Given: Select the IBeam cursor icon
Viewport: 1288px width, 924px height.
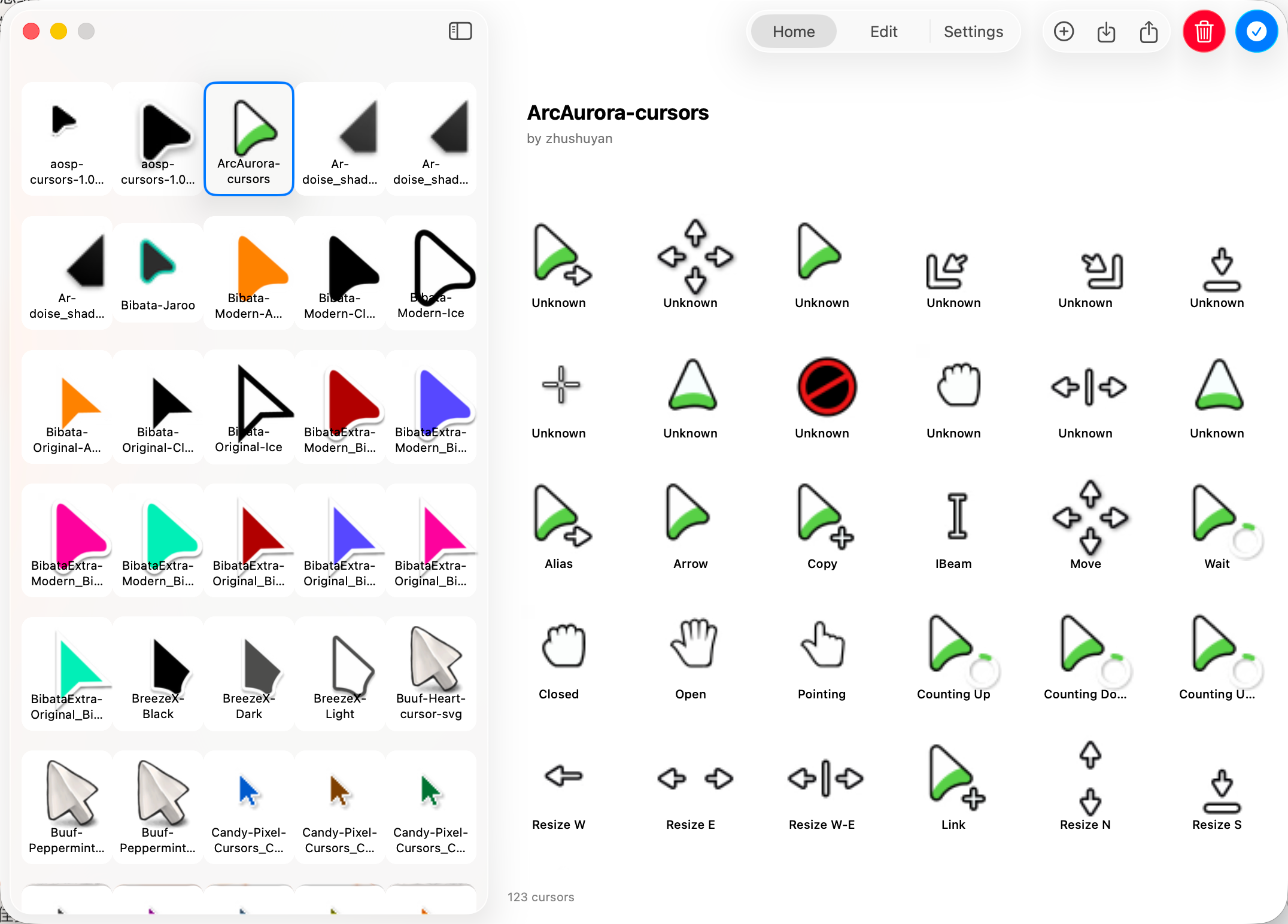Looking at the screenshot, I should (957, 516).
